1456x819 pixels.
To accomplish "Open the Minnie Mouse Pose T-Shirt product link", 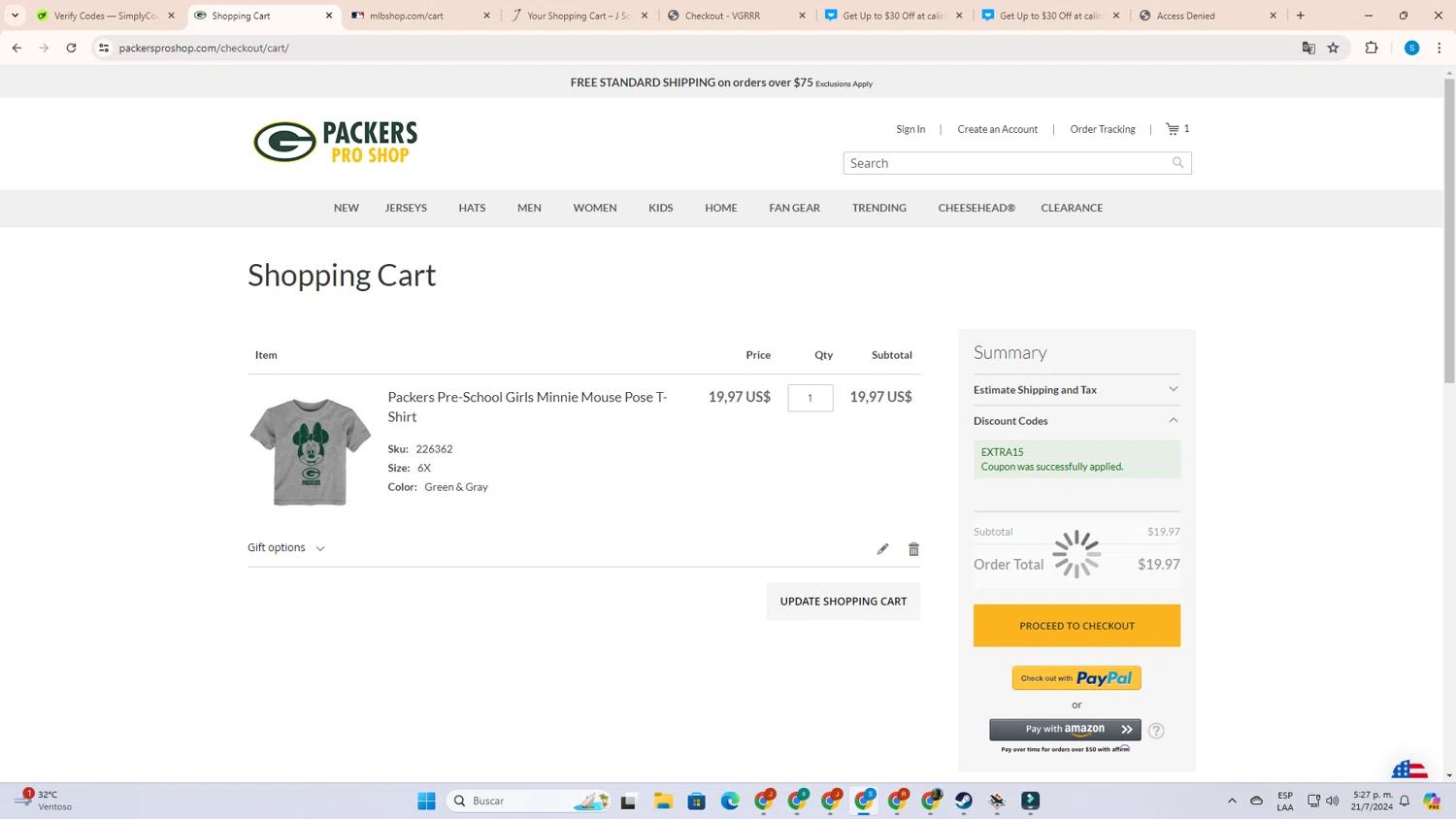I will pos(528,407).
